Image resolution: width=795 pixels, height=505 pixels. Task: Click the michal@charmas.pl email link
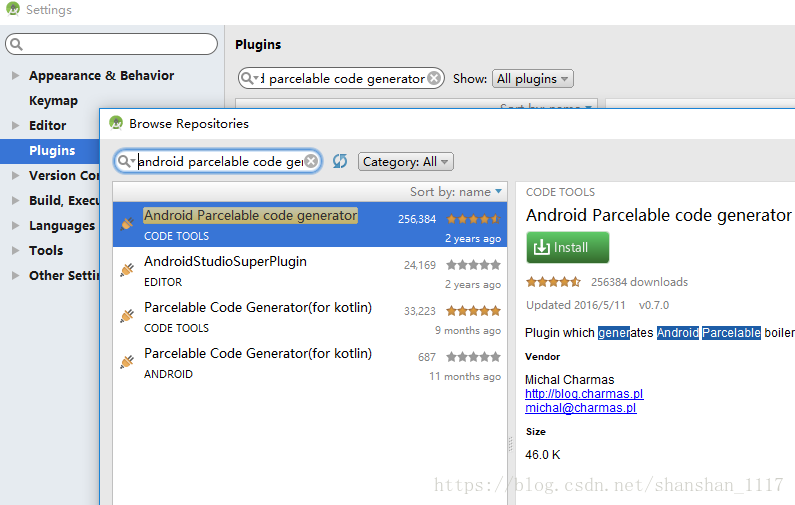[581, 408]
